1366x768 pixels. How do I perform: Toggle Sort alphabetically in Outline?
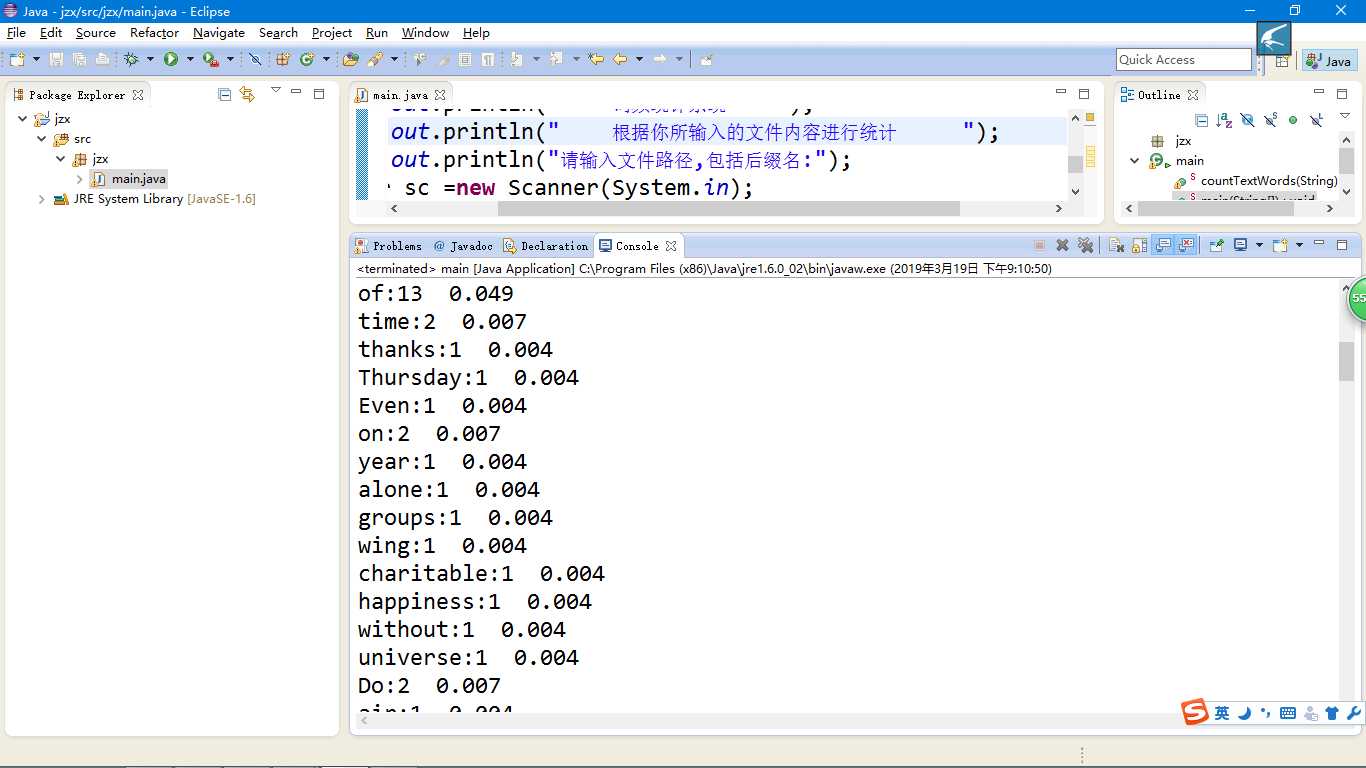1224,120
